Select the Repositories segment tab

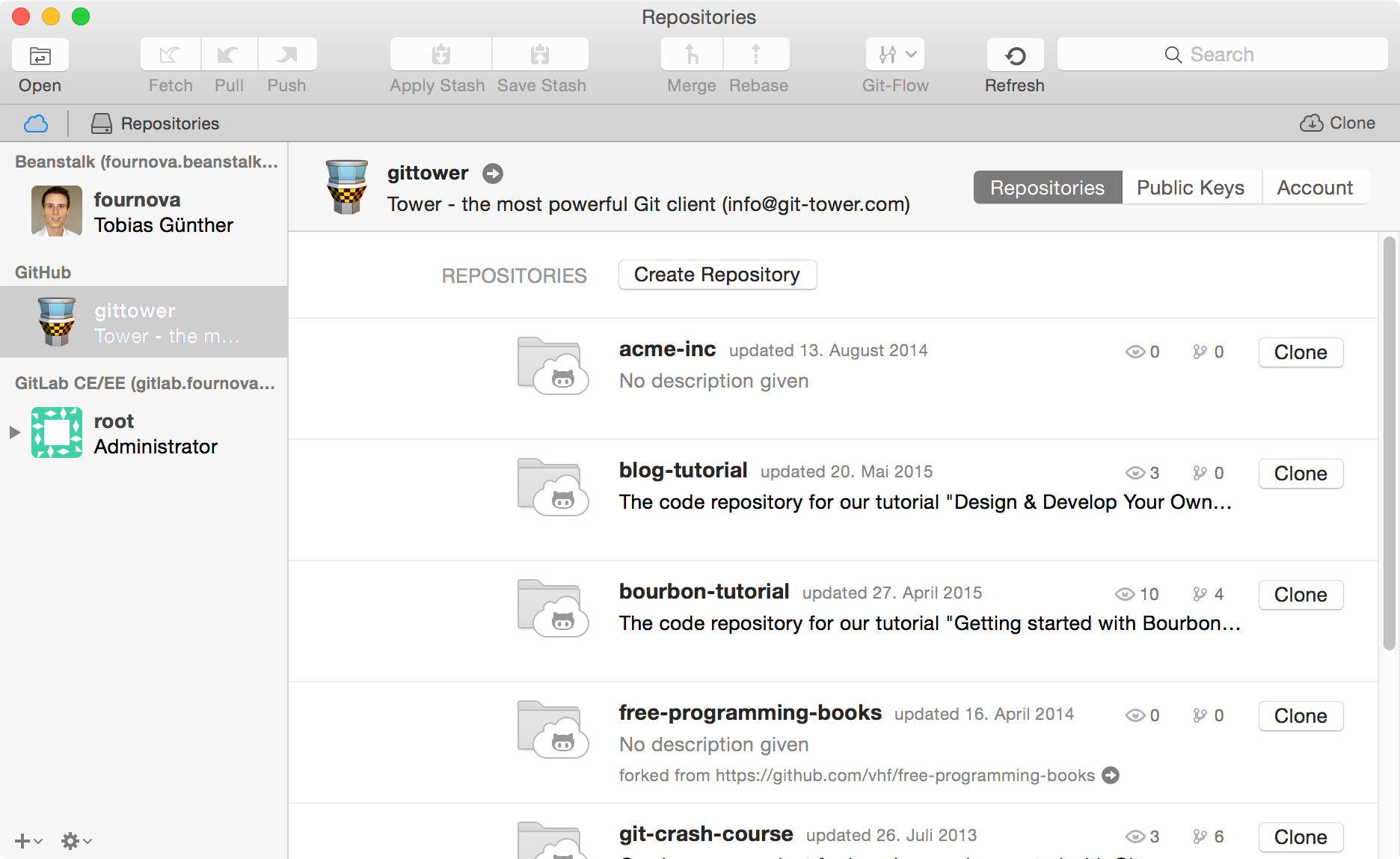point(1048,187)
